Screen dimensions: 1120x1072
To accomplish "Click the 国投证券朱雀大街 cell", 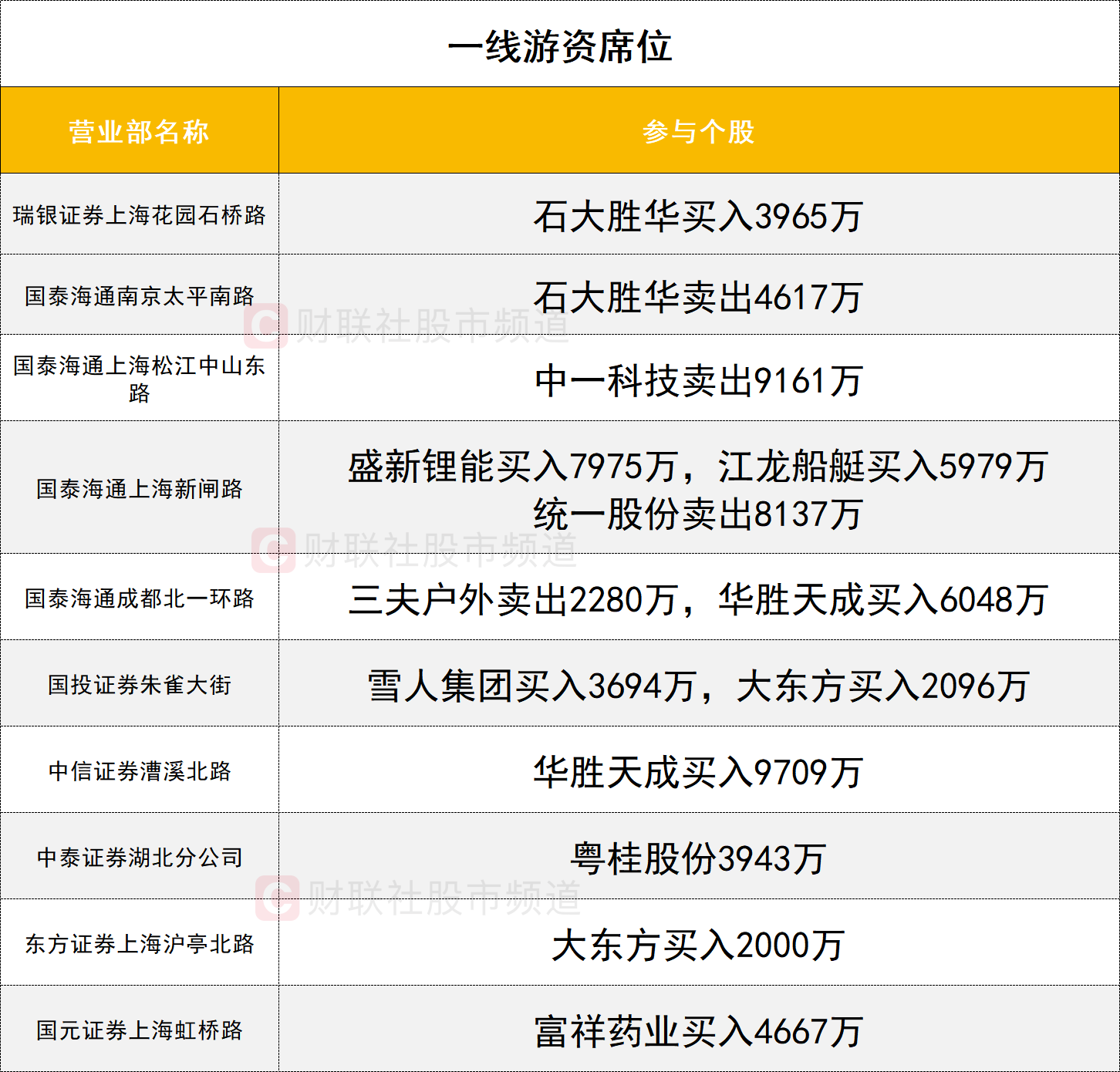I will pyautogui.click(x=139, y=685).
